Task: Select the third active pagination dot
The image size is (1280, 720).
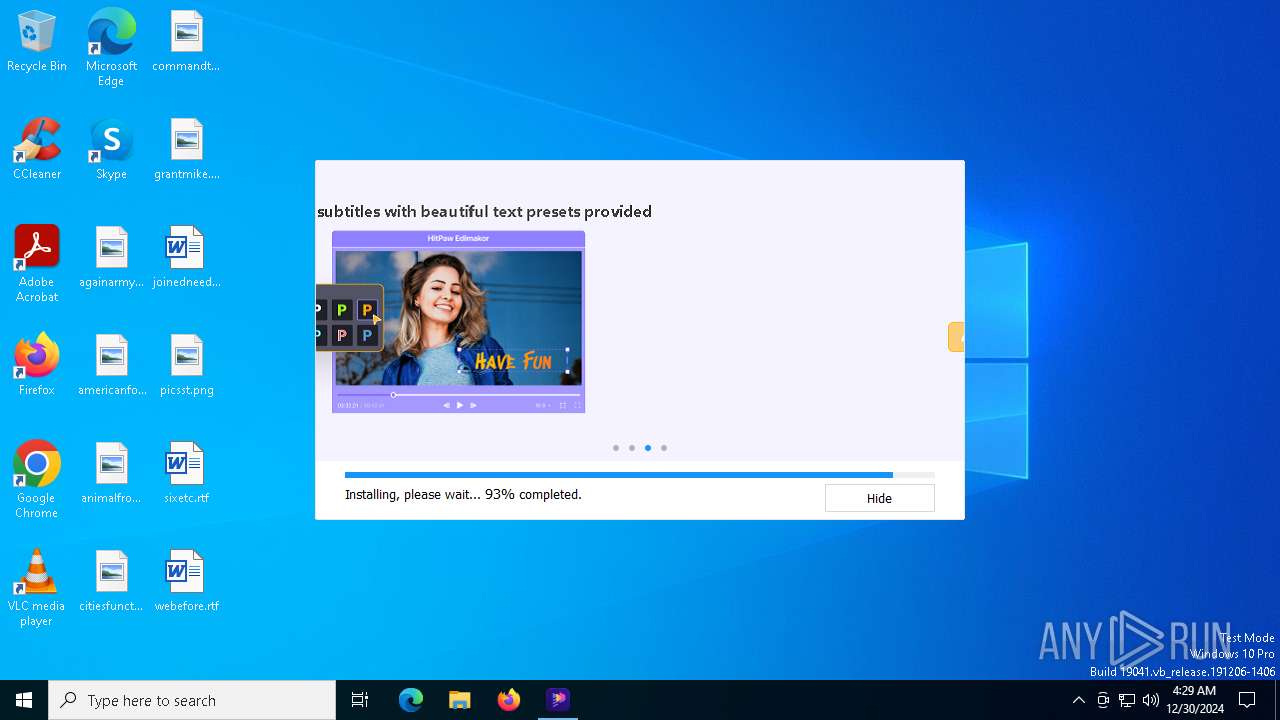Action: tap(648, 448)
